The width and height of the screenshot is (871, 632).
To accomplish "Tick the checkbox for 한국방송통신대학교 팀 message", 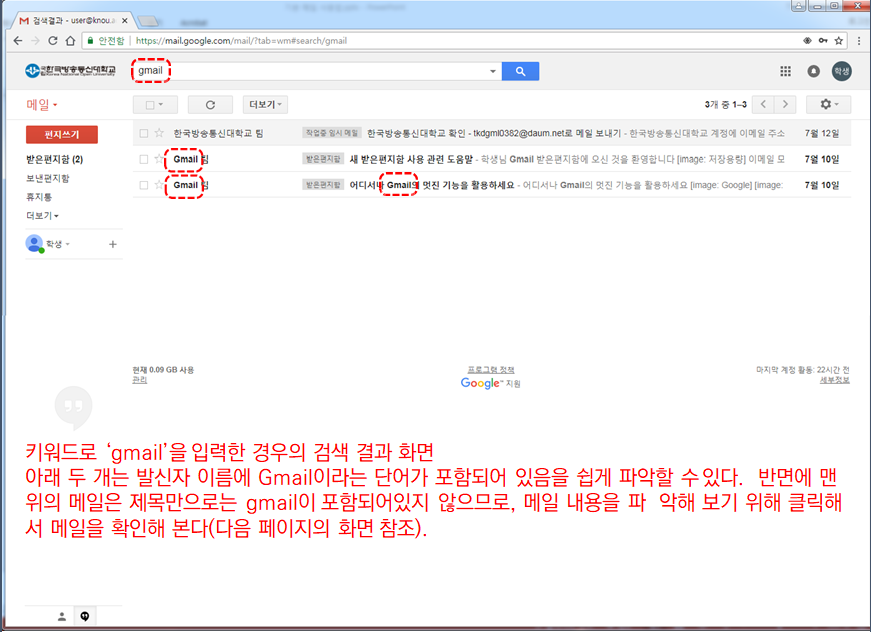I will coord(144,133).
